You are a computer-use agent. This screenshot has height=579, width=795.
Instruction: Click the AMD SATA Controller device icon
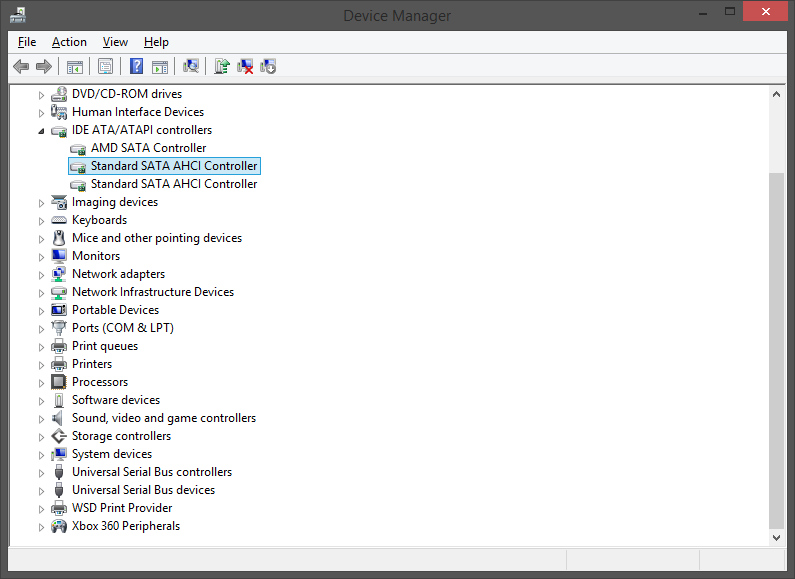click(x=78, y=149)
